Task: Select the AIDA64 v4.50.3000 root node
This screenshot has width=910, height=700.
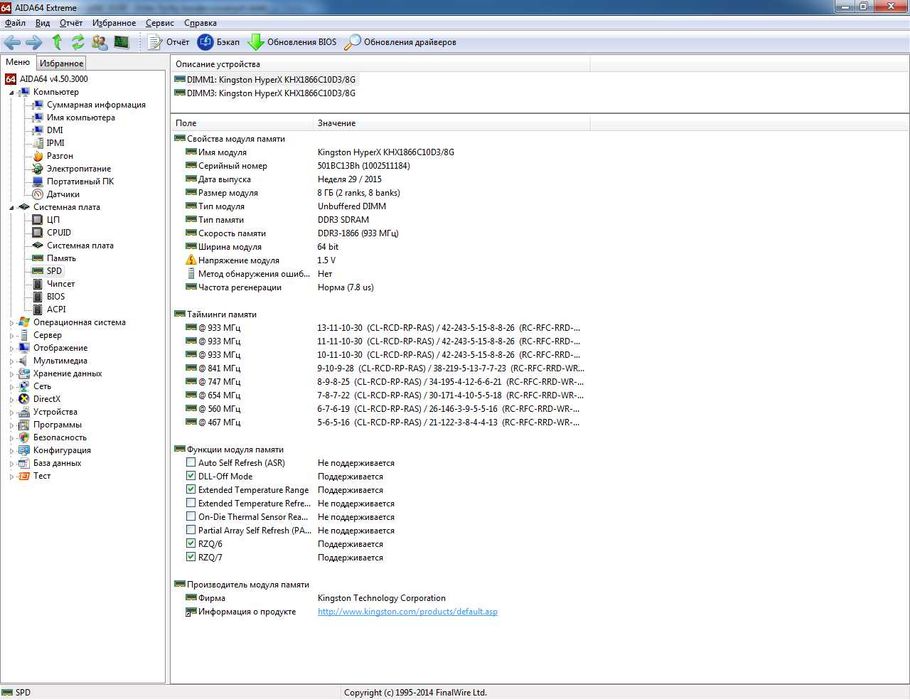Action: 47,79
